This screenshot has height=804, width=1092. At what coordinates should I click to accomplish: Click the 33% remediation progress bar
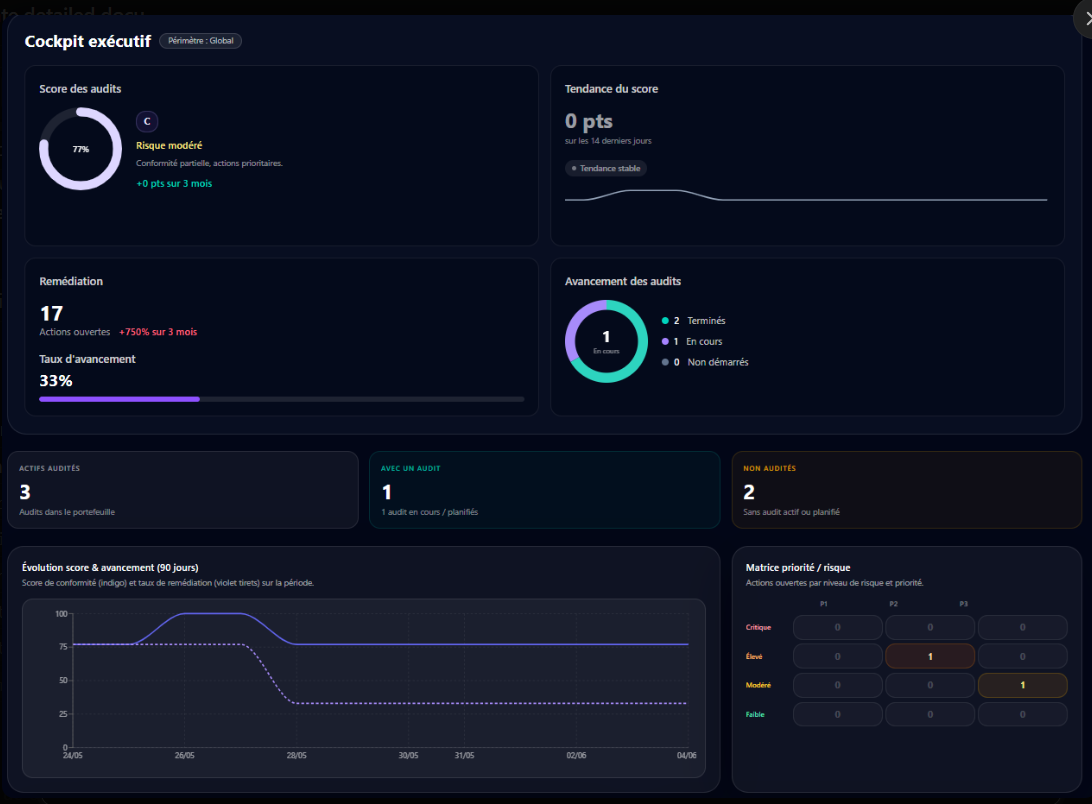(x=281, y=399)
